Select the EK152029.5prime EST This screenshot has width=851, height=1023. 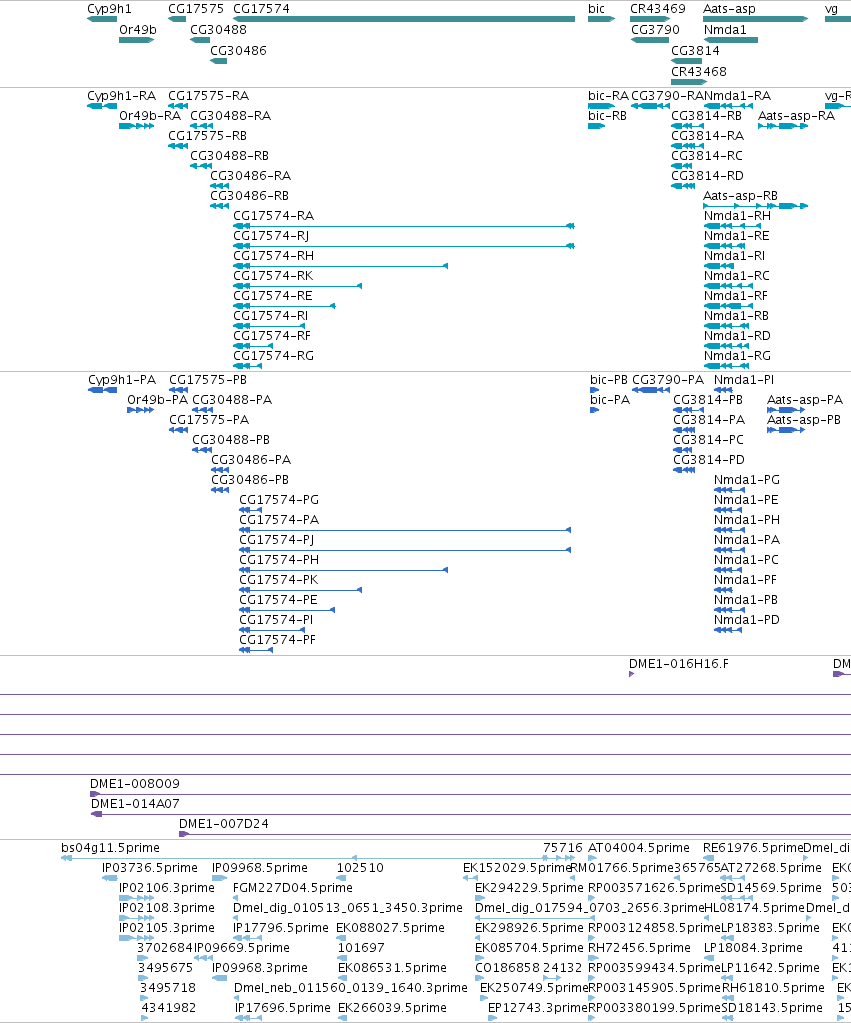tap(470, 878)
